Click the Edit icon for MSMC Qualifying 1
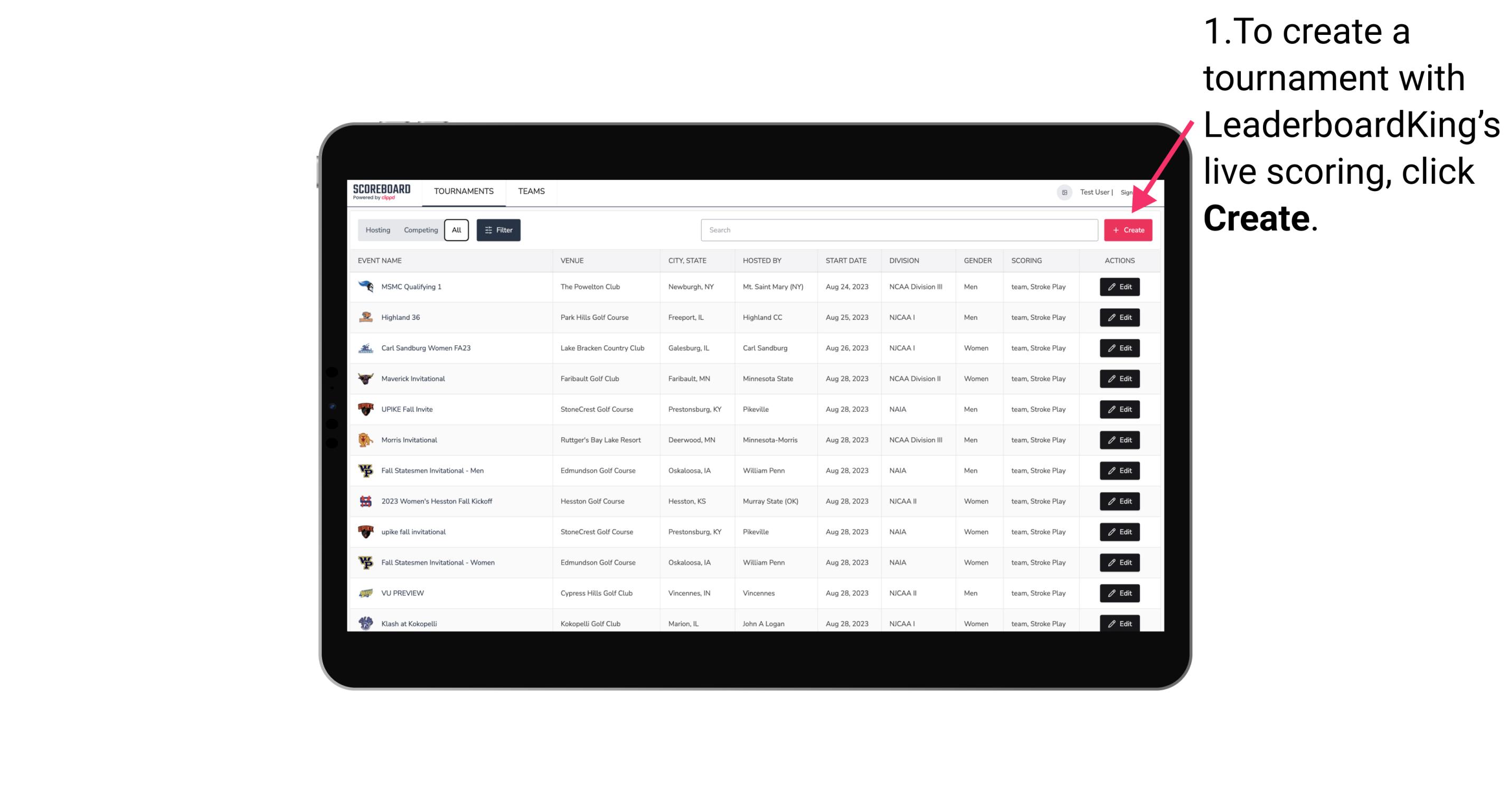1509x812 pixels. coord(1119,287)
